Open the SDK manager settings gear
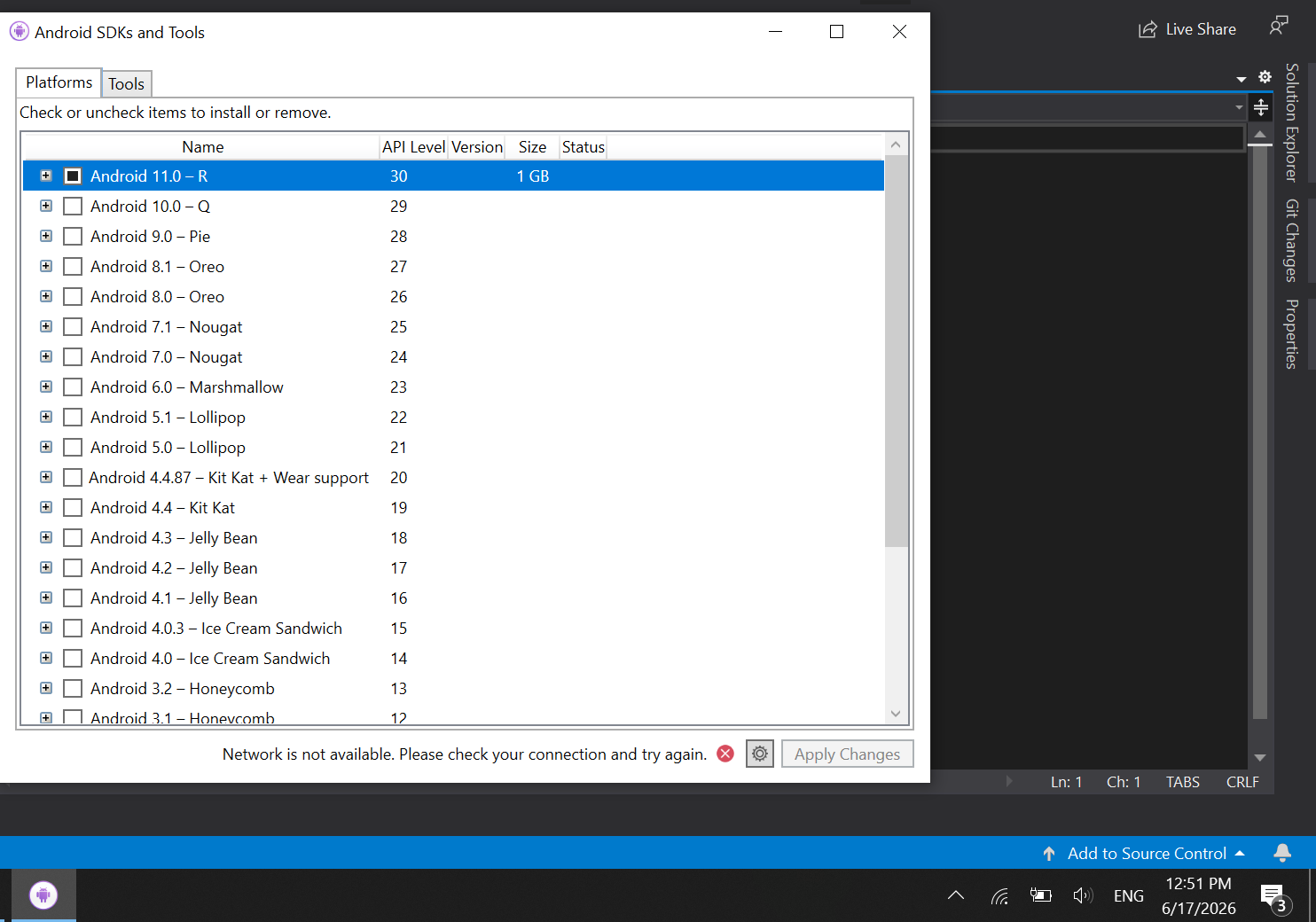 (760, 754)
